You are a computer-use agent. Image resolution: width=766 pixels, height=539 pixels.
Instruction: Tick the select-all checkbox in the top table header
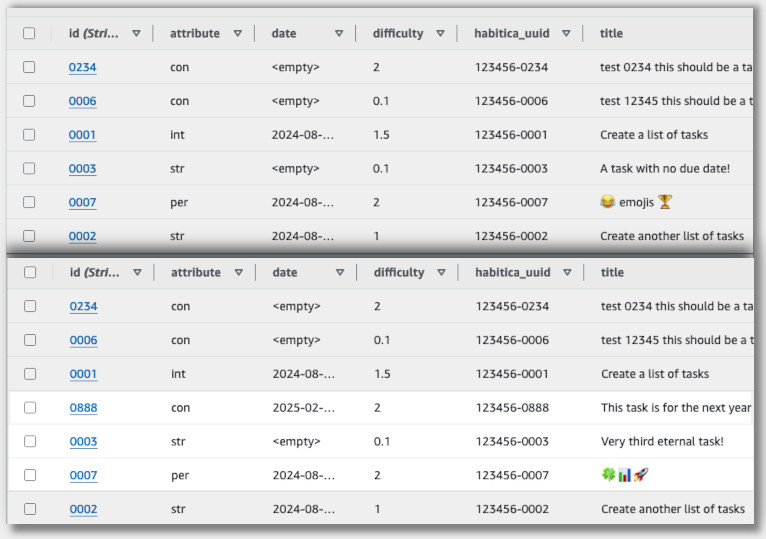click(x=29, y=33)
